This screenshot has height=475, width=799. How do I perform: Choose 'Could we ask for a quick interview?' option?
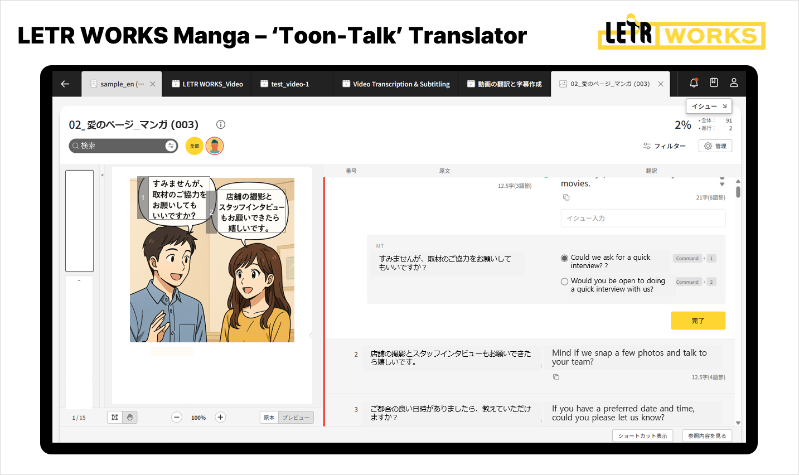[564, 258]
